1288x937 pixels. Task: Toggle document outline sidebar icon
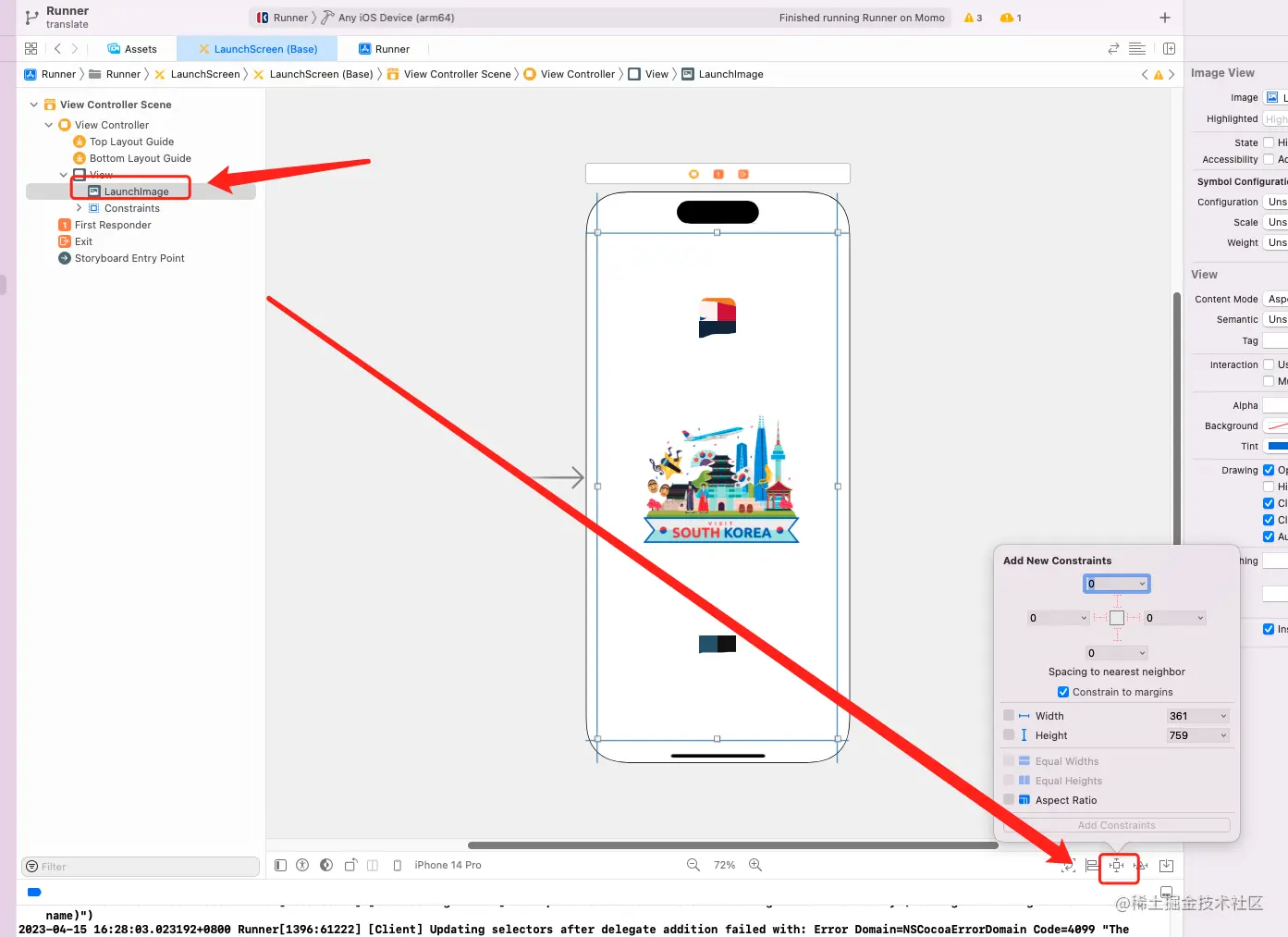pyautogui.click(x=281, y=865)
